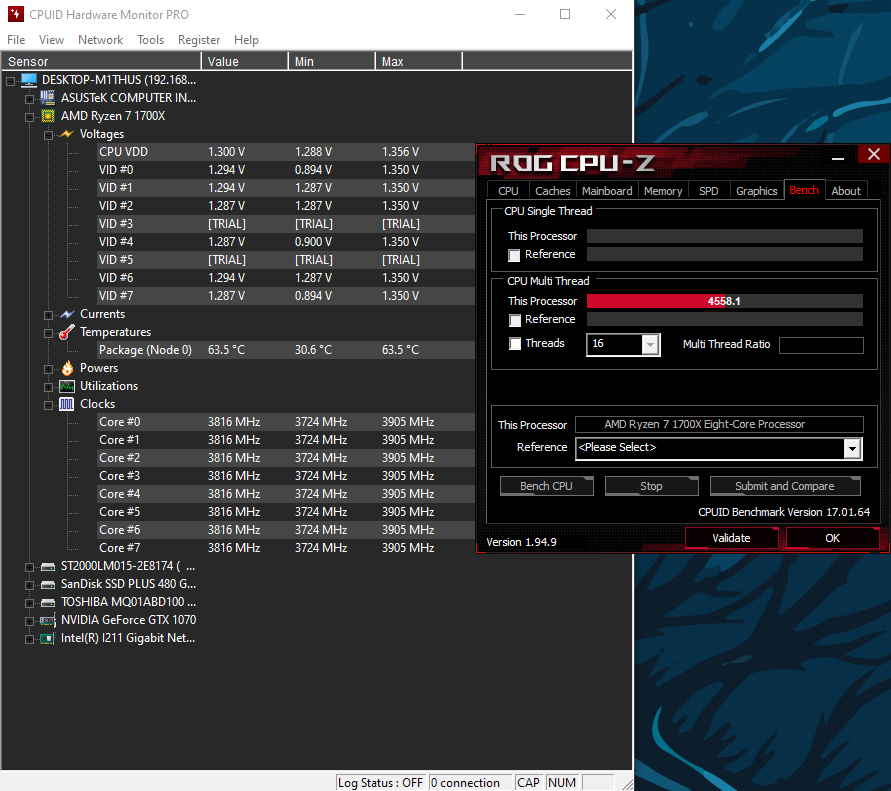This screenshot has width=891, height=791.
Task: Click the Bench CPU button
Action: (x=547, y=486)
